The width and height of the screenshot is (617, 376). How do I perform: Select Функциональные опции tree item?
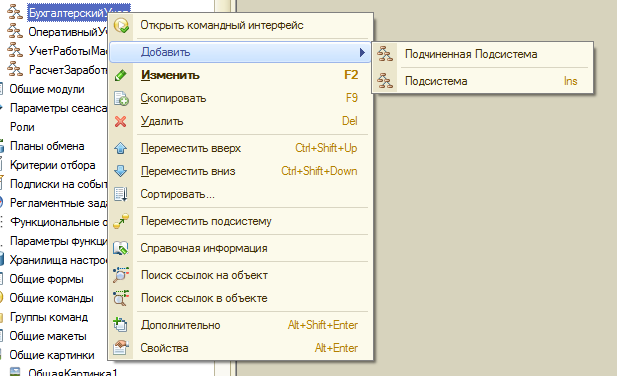pos(58,222)
